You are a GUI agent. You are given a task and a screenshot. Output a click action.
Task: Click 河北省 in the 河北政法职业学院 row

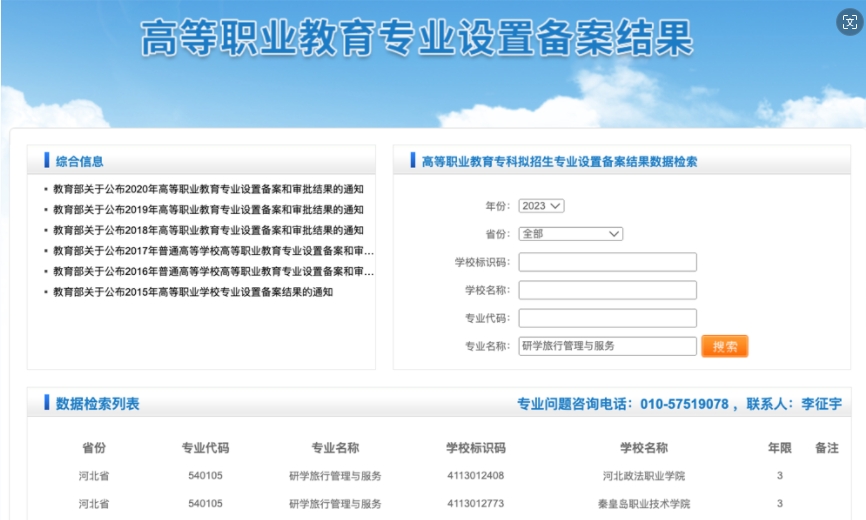(94, 476)
